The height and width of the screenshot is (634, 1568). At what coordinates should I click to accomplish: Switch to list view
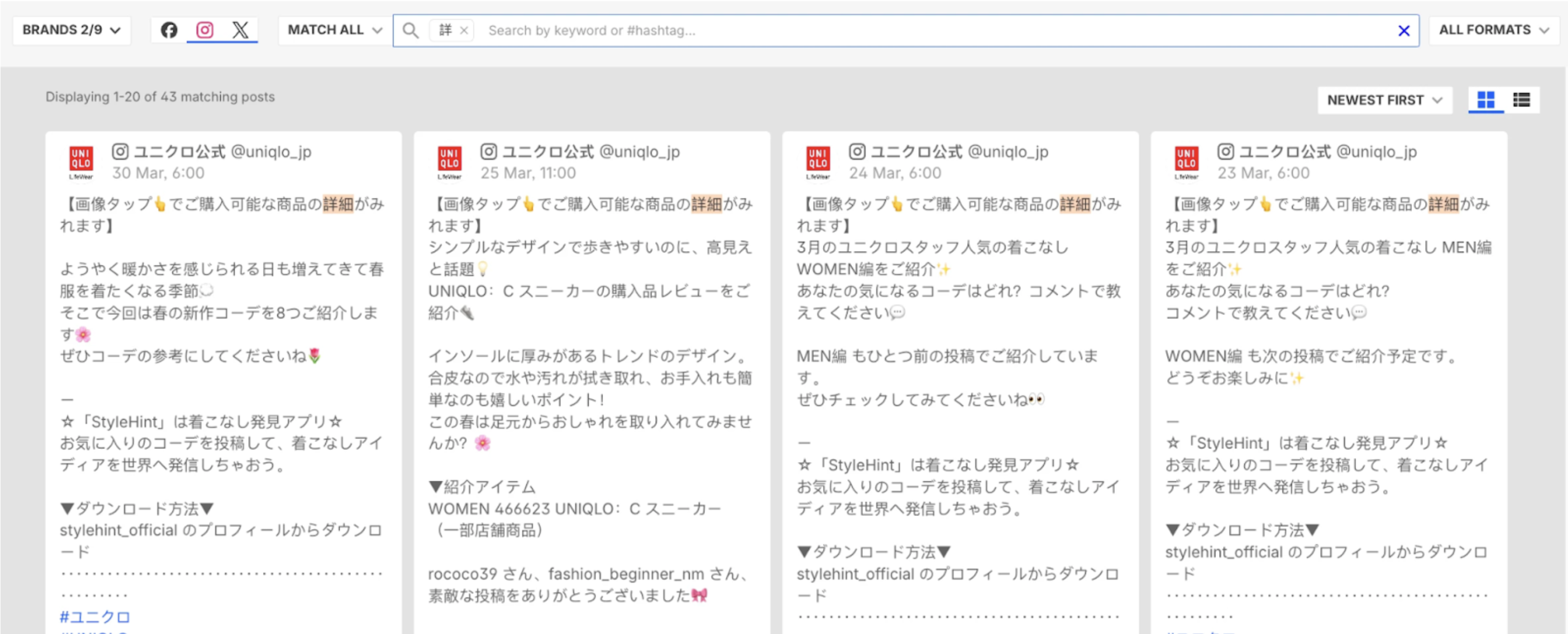click(1521, 100)
